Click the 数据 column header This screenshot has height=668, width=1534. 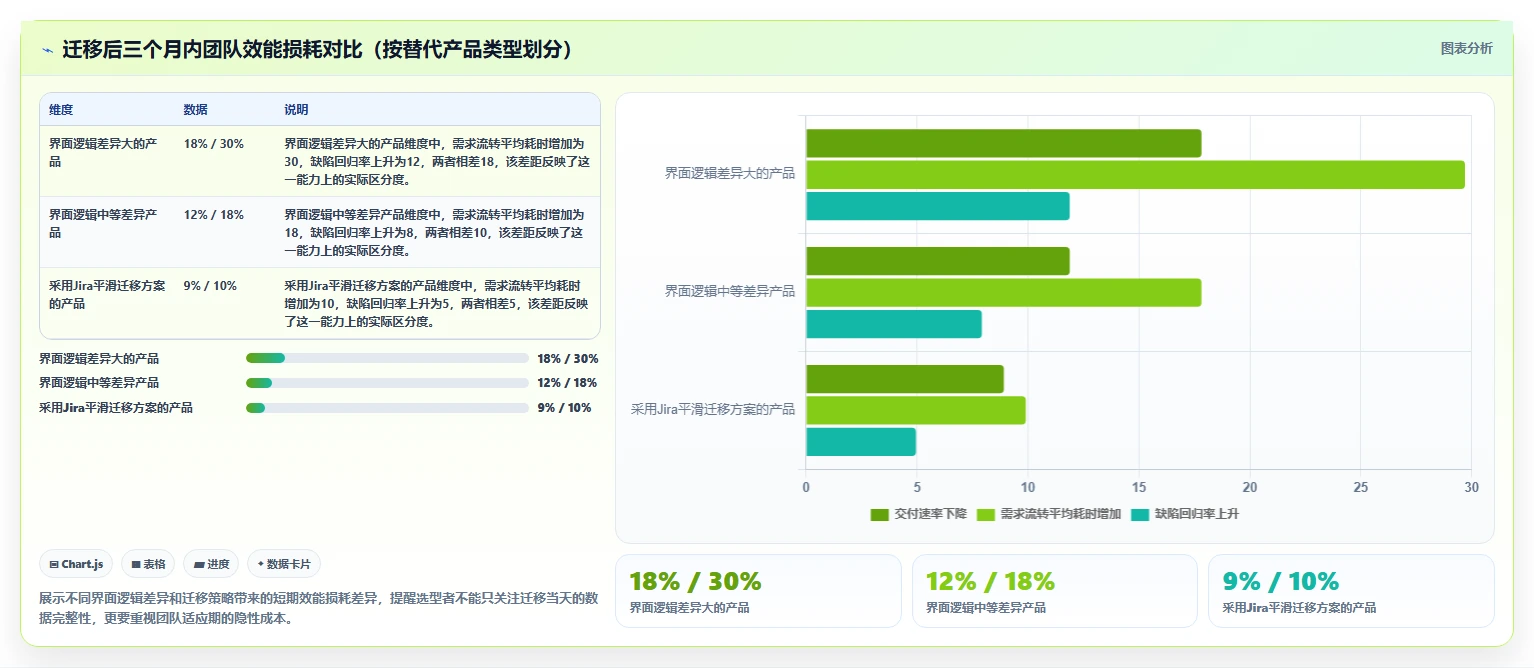click(x=196, y=110)
